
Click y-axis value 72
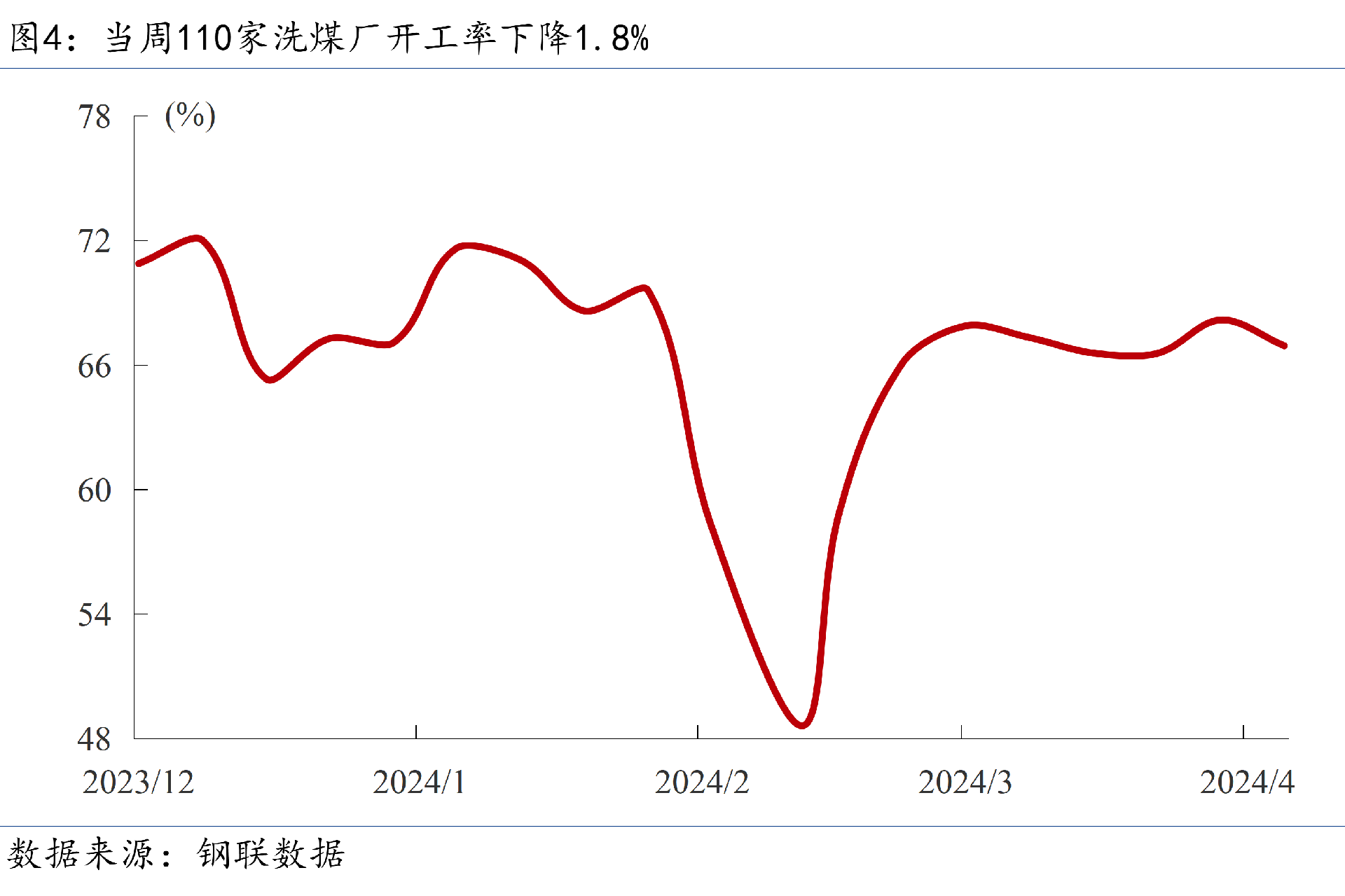(x=95, y=242)
